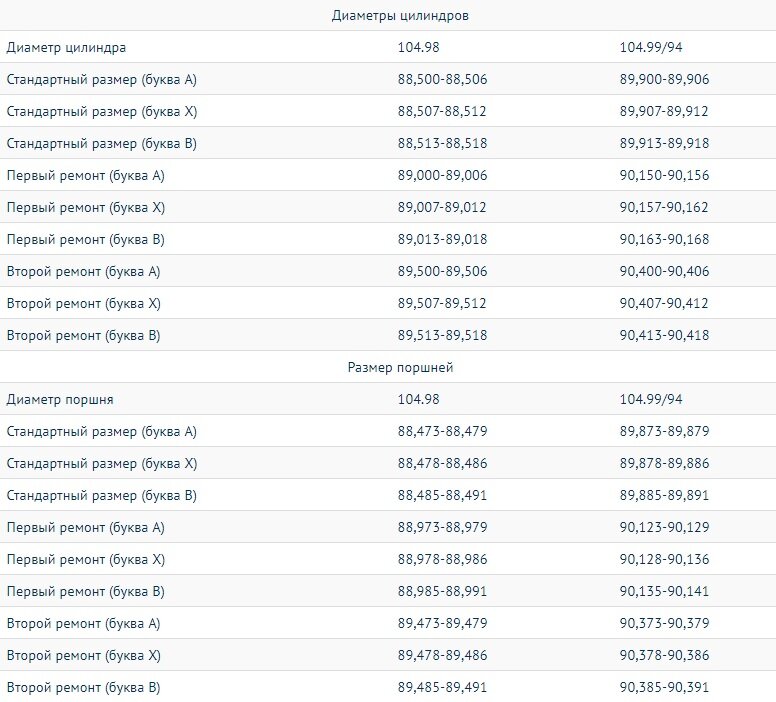The width and height of the screenshot is (776, 702).
Task: Click cylinder value 89,007-89,012
Action: [442, 207]
